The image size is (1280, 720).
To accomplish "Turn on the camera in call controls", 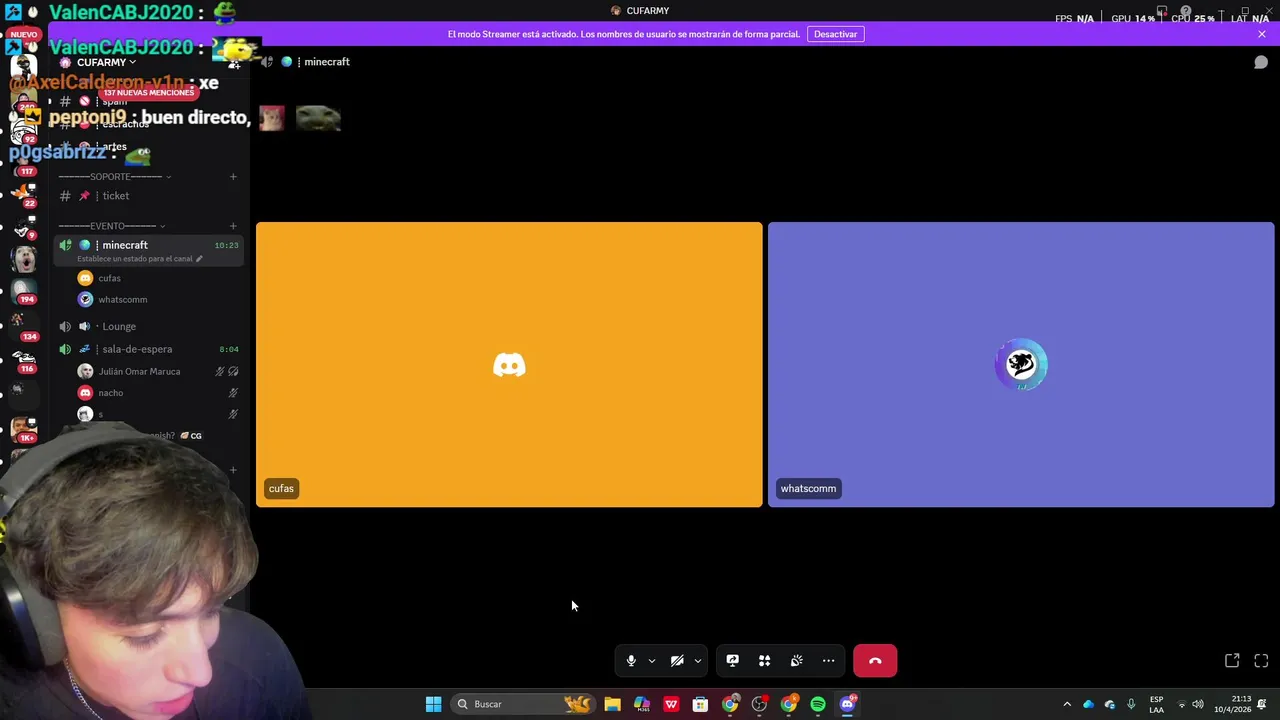I will tap(677, 661).
